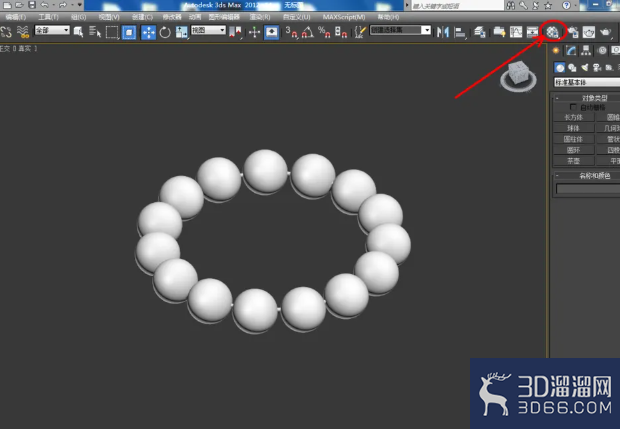The width and height of the screenshot is (620, 429).
Task: Toggle the Angle Snap icon
Action: (x=308, y=32)
